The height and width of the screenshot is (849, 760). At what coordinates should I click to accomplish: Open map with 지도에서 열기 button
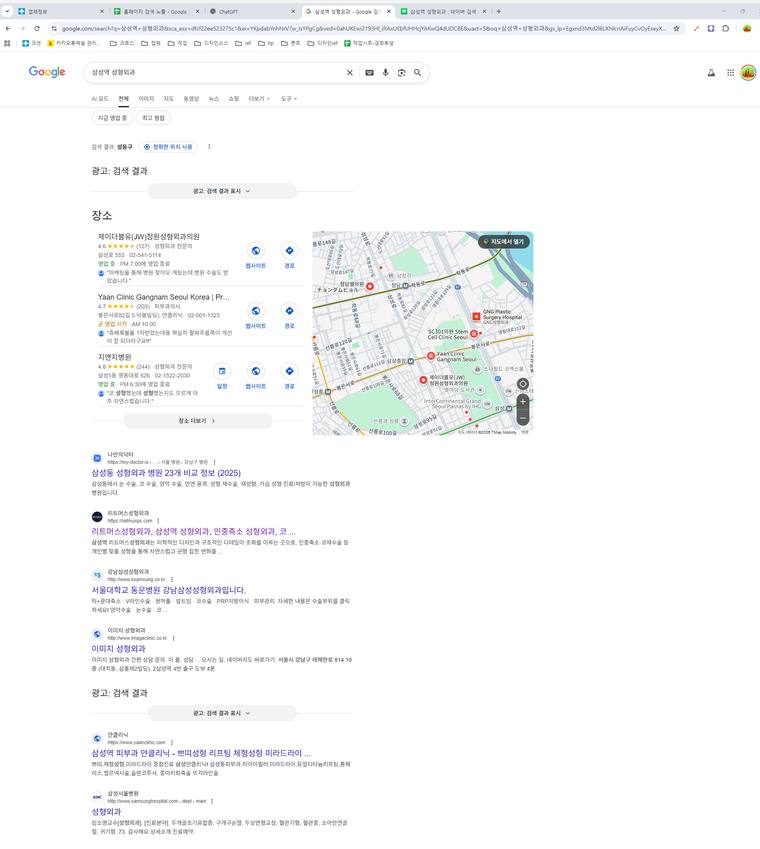coord(504,241)
